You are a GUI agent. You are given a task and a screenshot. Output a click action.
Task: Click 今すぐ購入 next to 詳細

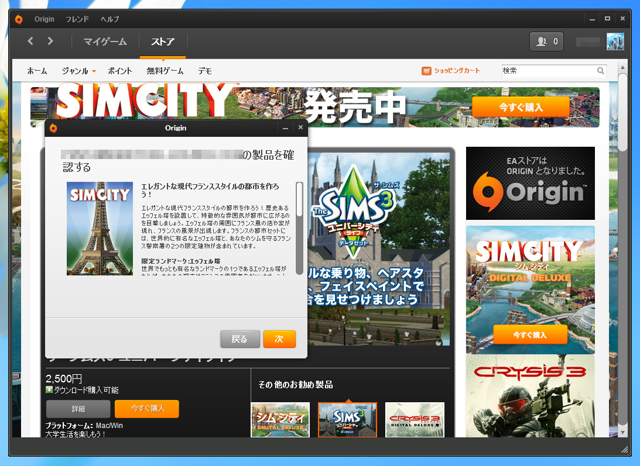tap(147, 409)
